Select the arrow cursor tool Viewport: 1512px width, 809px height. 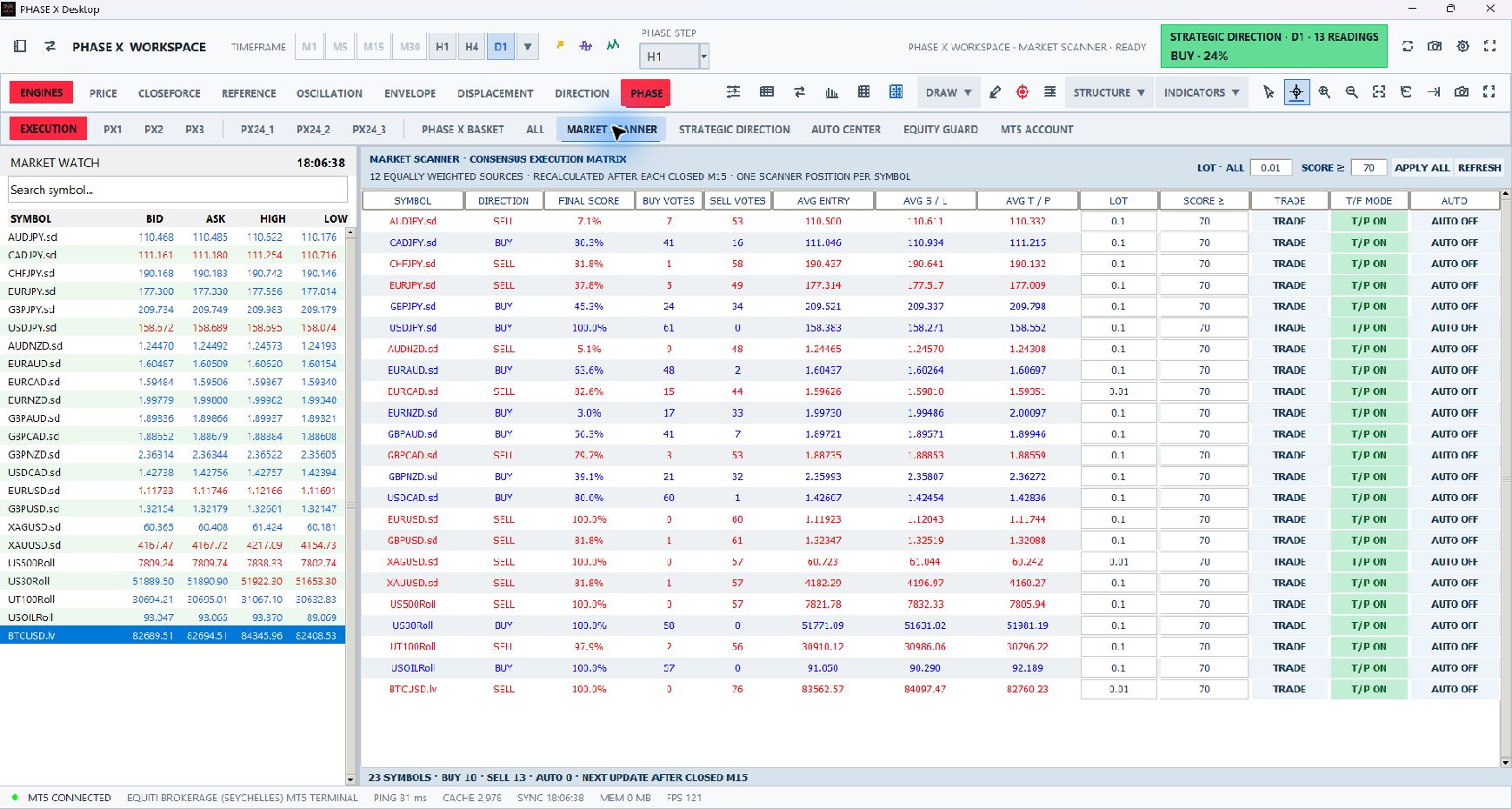[1269, 92]
